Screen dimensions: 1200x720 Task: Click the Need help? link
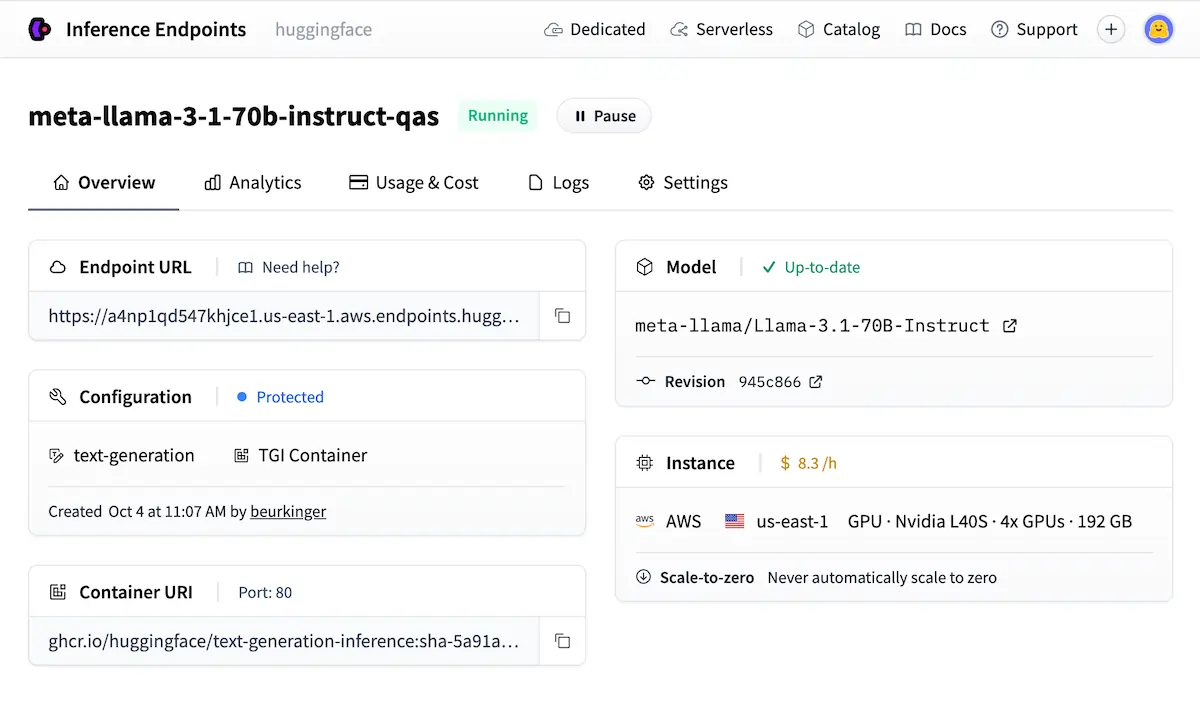(x=289, y=267)
